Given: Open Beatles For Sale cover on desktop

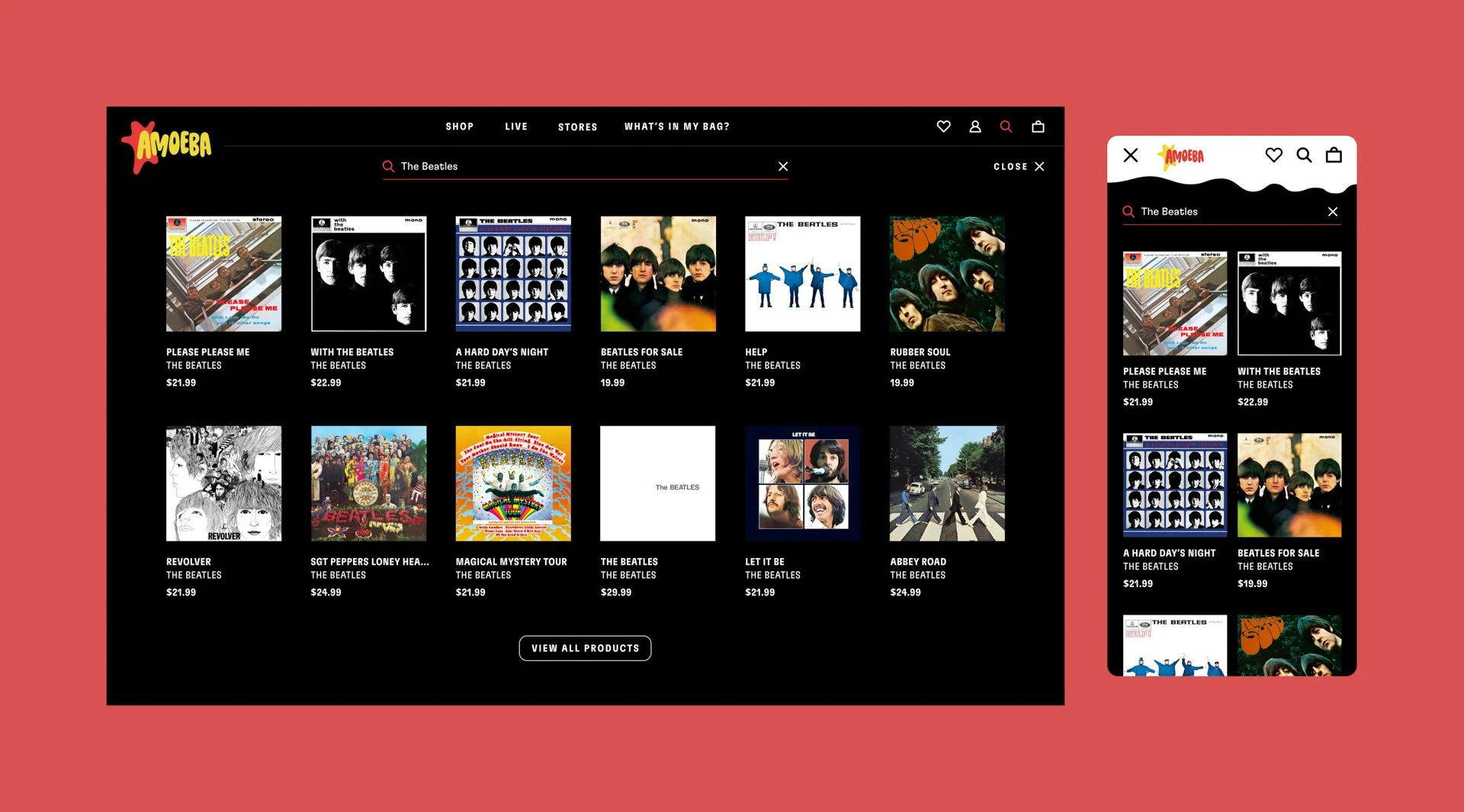Looking at the screenshot, I should point(658,274).
